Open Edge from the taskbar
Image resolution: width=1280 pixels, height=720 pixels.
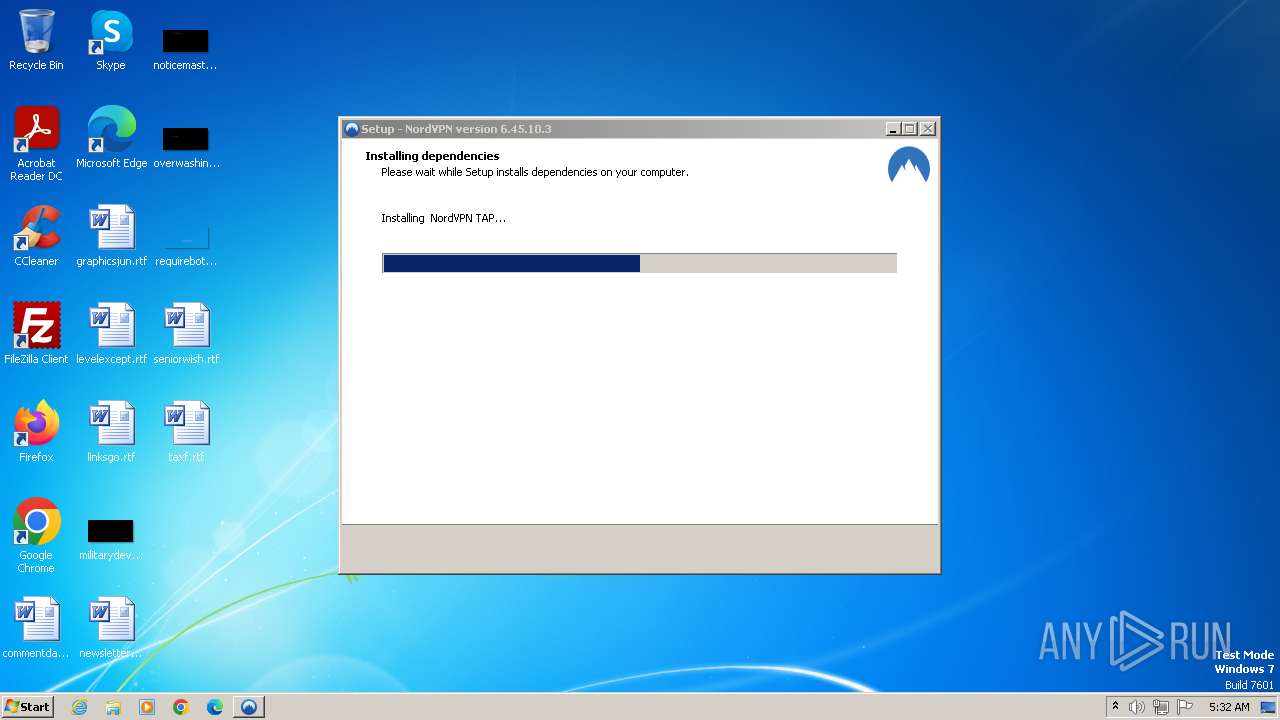pyautogui.click(x=215, y=707)
